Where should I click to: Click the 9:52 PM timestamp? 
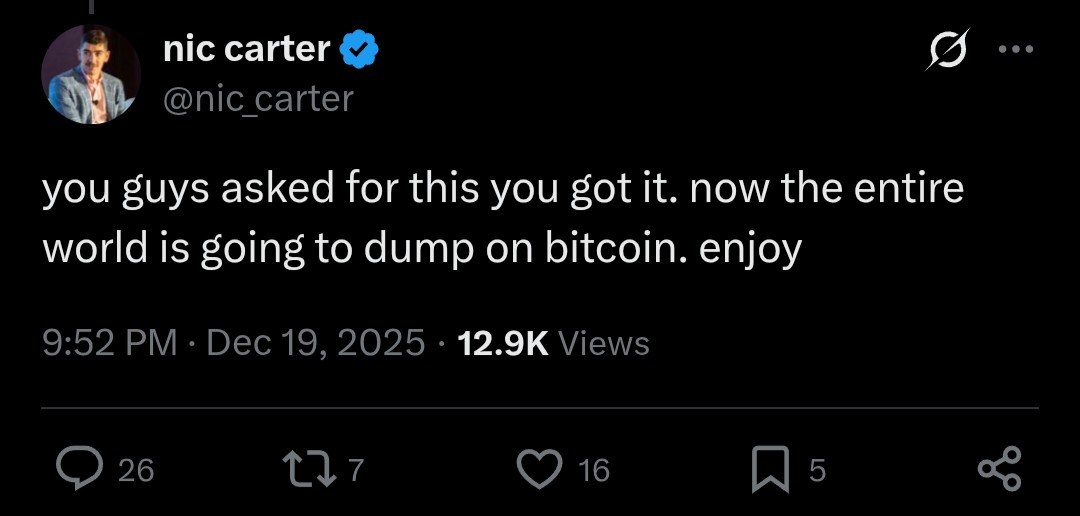(109, 343)
